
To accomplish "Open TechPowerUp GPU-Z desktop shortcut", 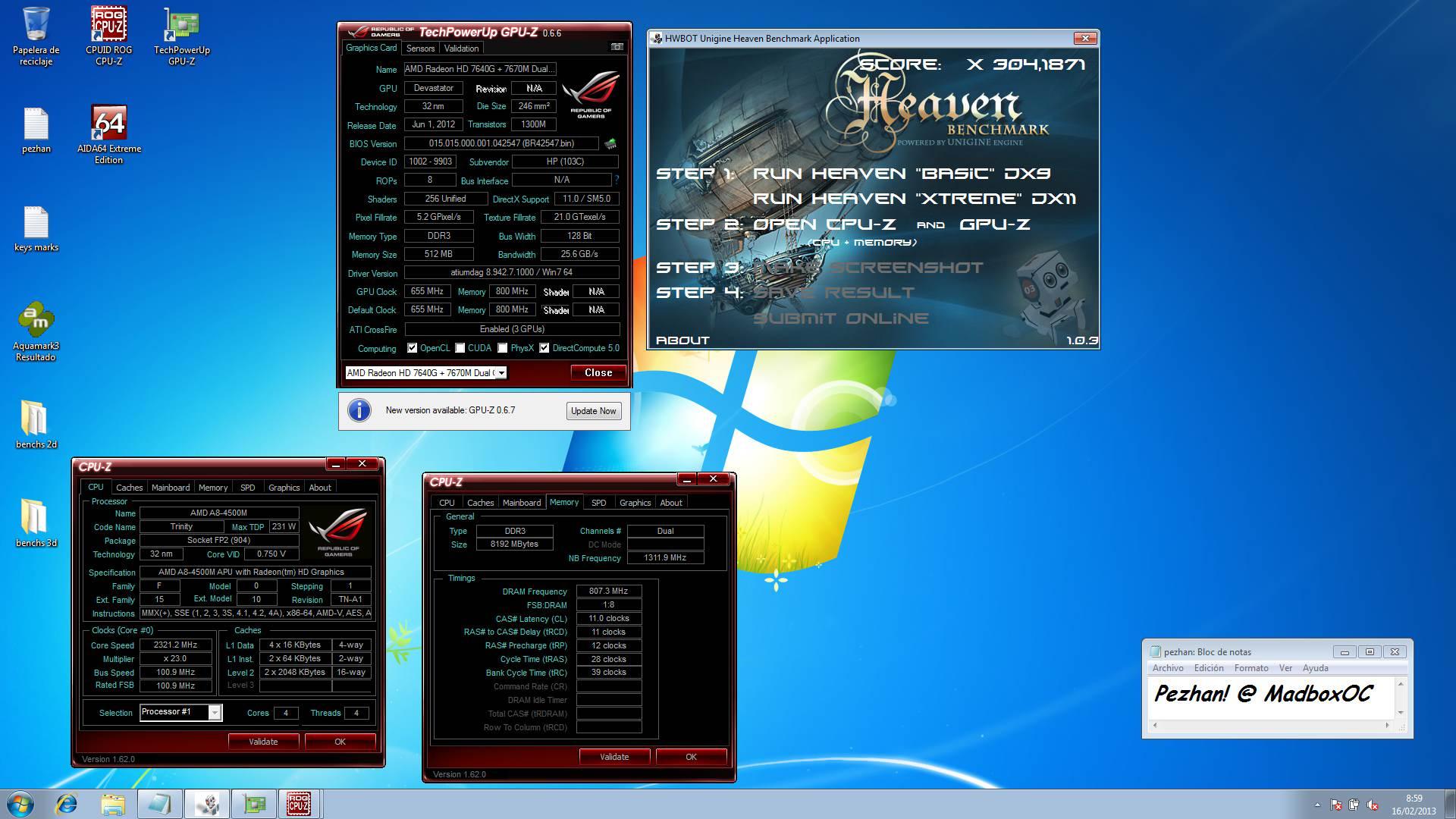I will [182, 36].
